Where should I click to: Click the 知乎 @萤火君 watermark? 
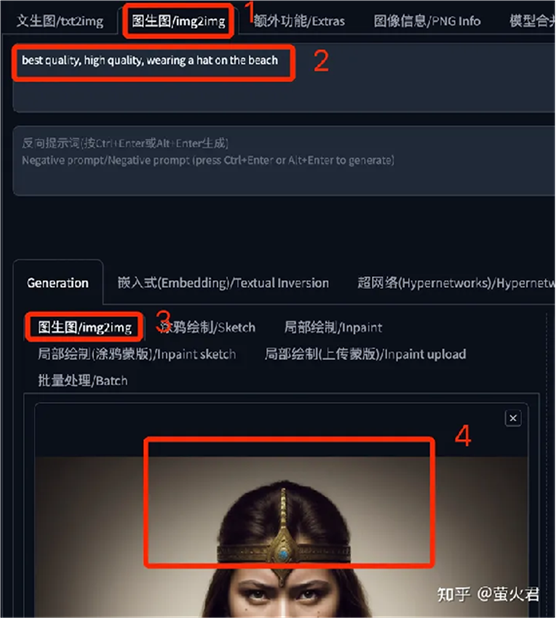coord(488,594)
